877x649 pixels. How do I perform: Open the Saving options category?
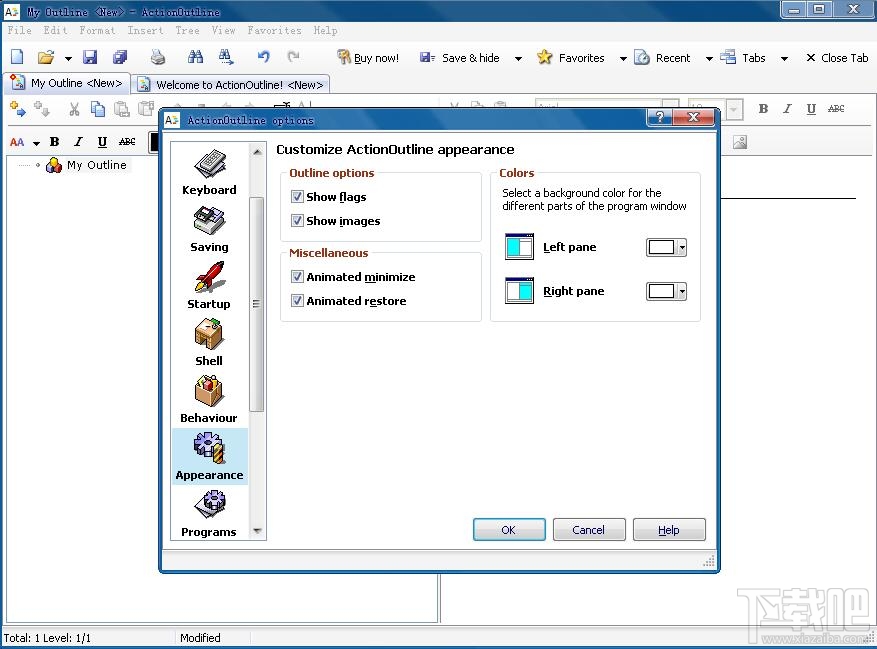[209, 229]
